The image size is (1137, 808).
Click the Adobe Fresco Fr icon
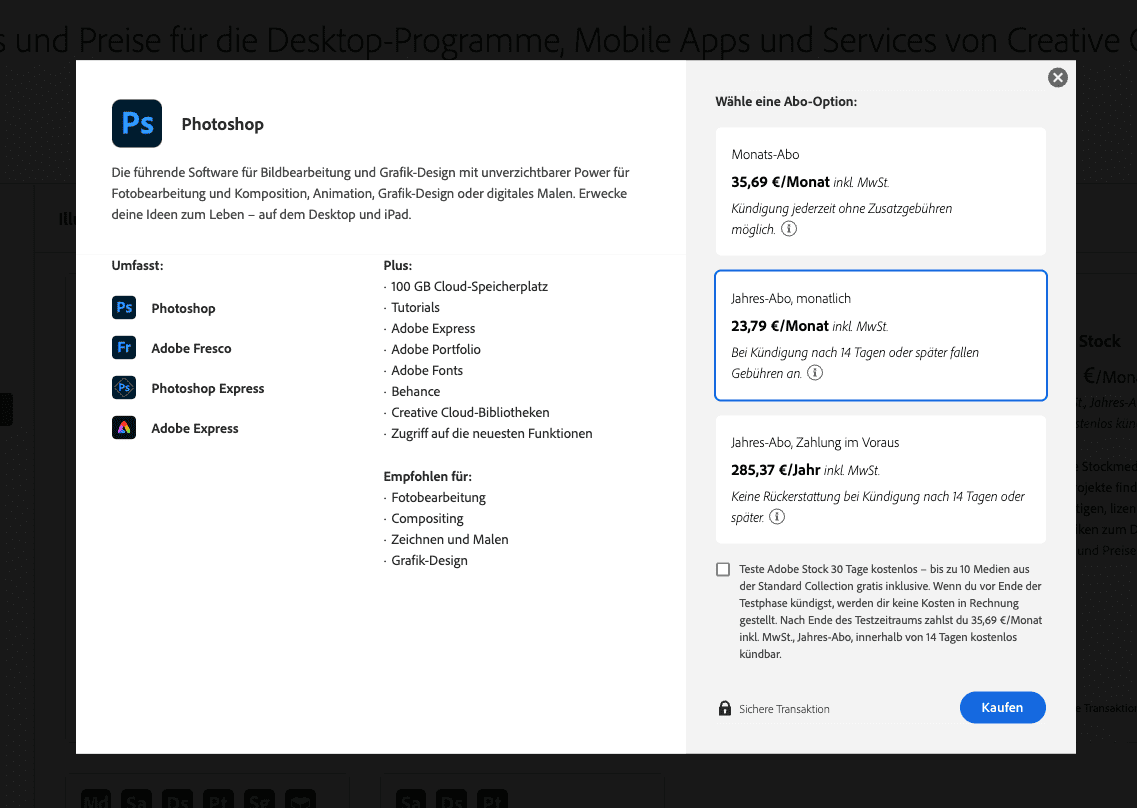click(124, 347)
